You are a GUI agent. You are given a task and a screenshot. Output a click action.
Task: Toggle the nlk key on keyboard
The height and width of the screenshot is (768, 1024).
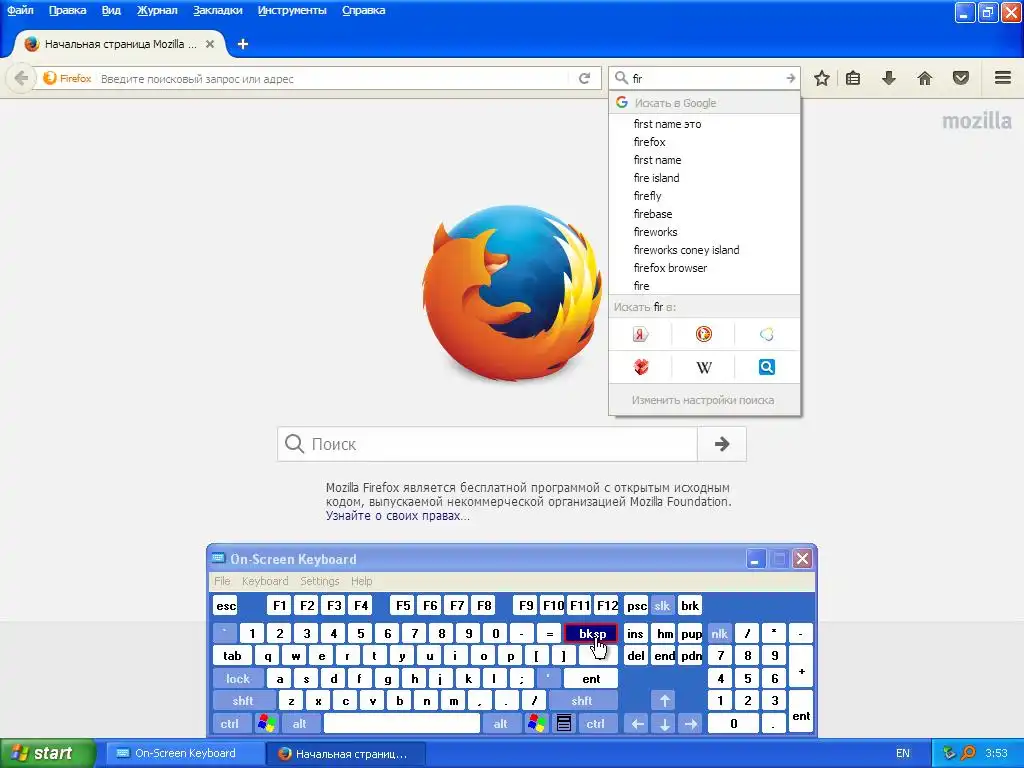coord(719,633)
